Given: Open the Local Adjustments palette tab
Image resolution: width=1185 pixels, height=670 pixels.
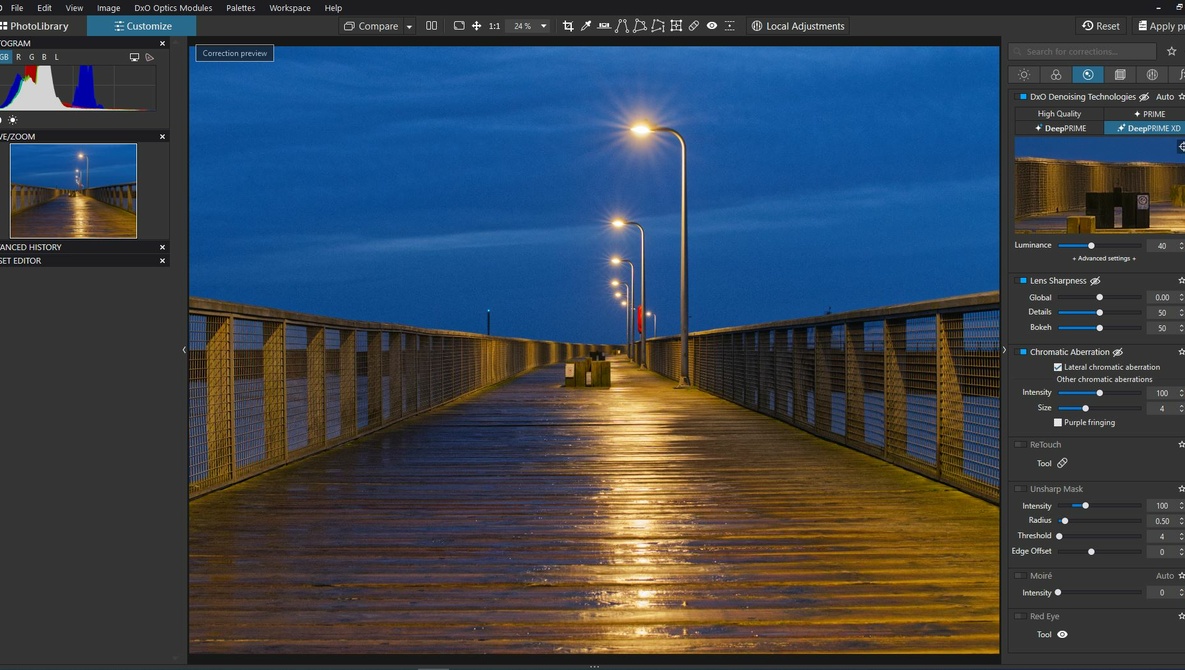Looking at the screenshot, I should [x=1152, y=75].
